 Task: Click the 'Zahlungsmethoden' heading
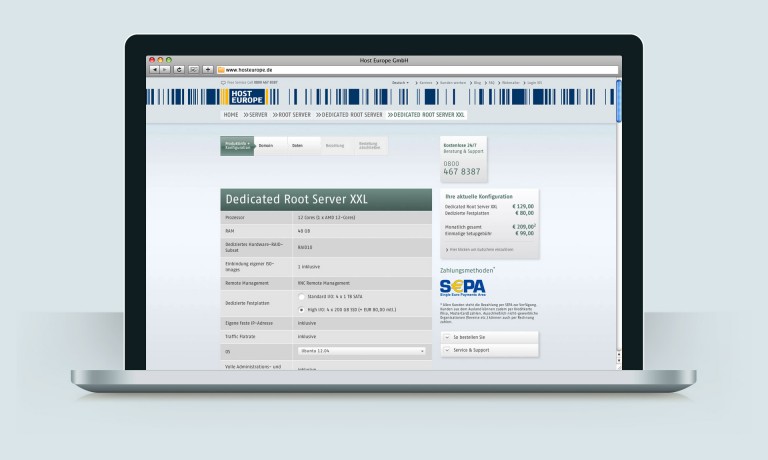tap(467, 270)
